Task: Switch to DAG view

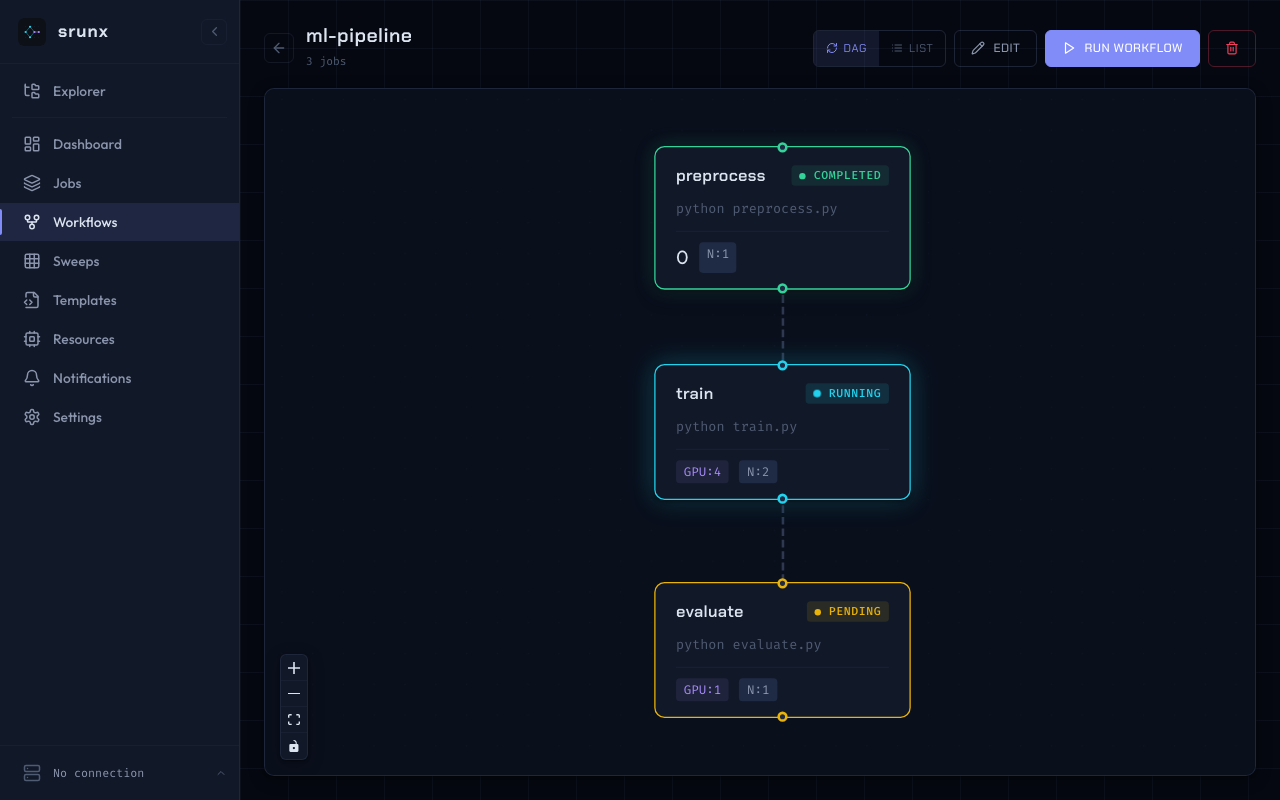Action: coord(846,48)
